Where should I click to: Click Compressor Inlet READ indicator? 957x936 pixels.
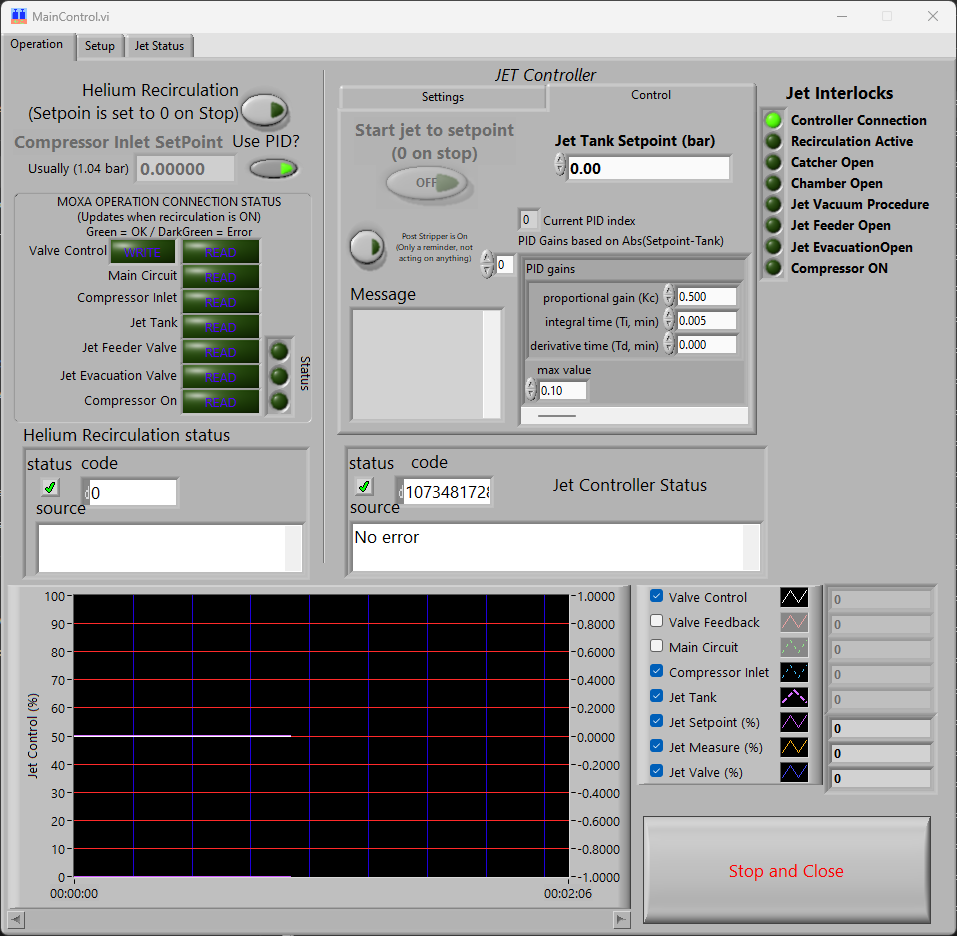220,301
